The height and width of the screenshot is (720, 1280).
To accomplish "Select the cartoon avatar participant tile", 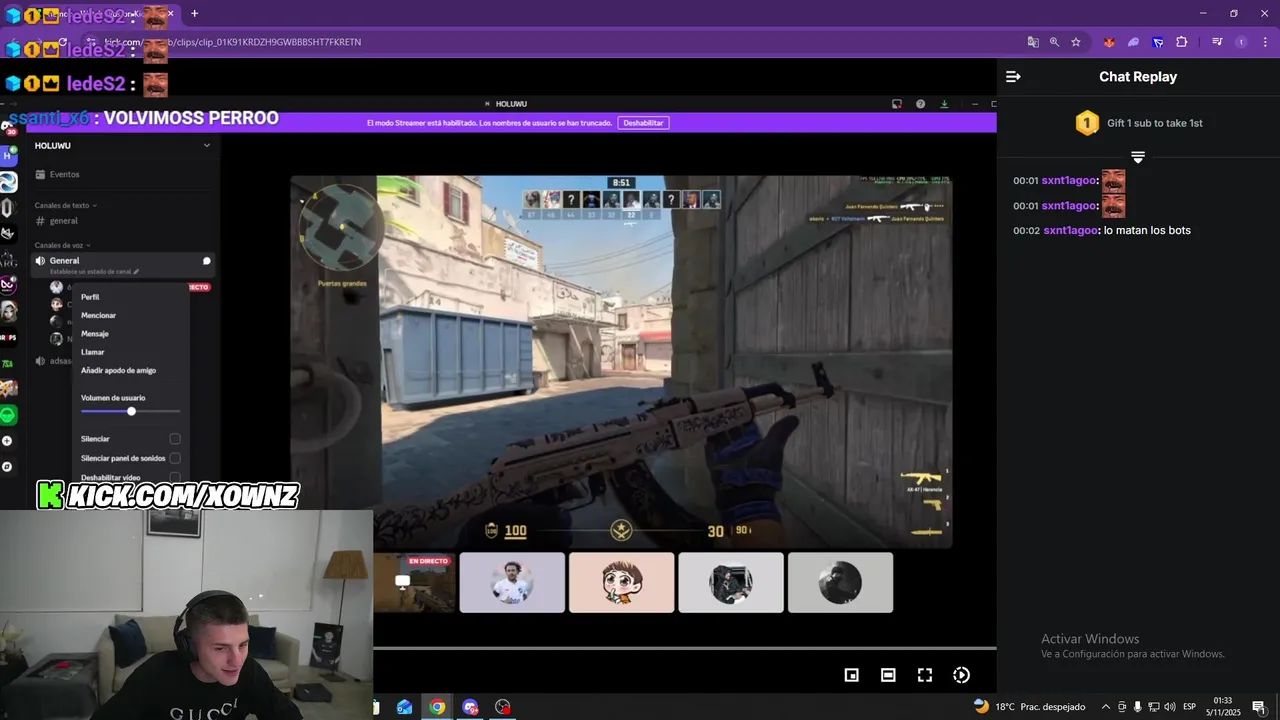I will pyautogui.click(x=621, y=583).
